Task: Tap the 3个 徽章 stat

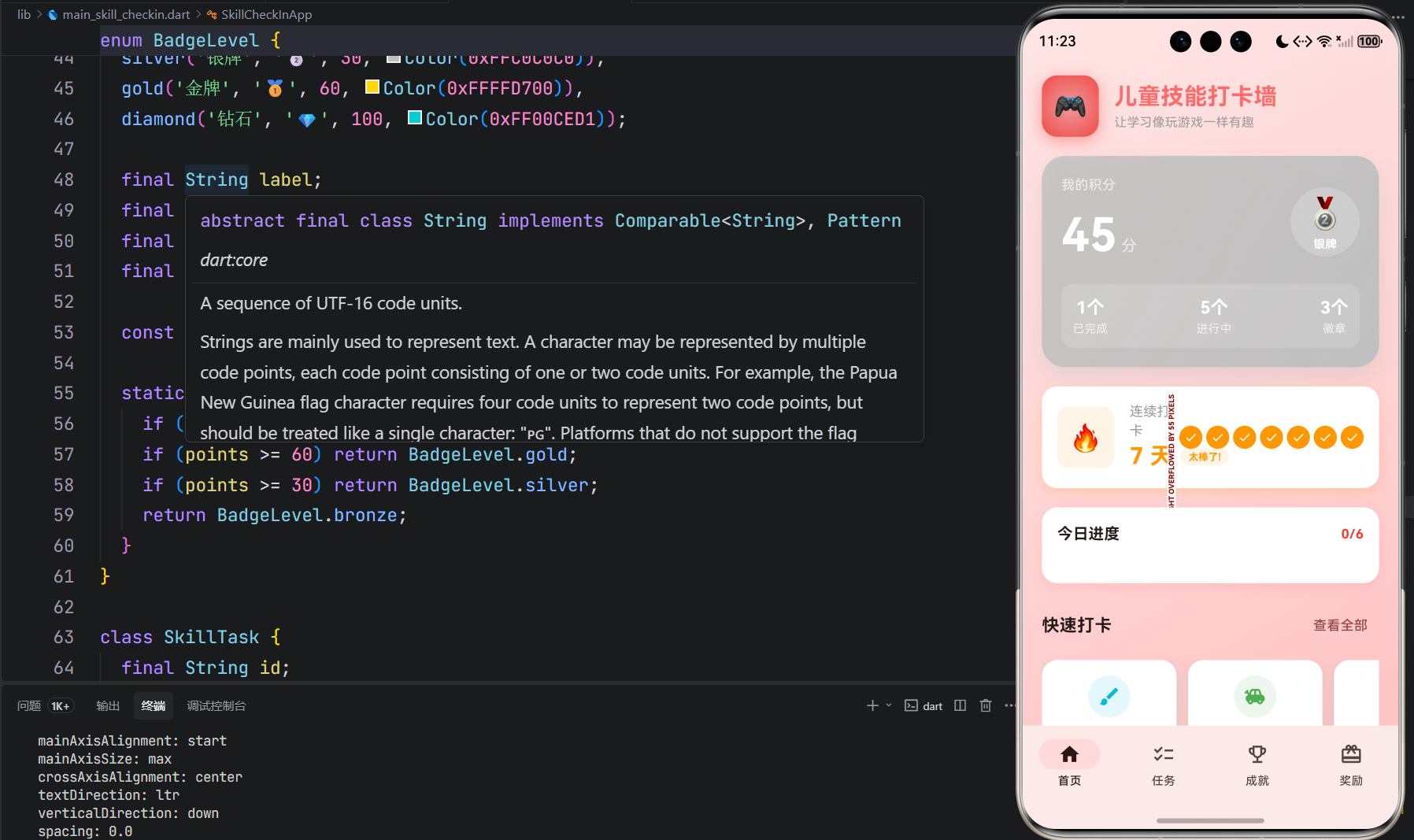Action: (x=1334, y=316)
